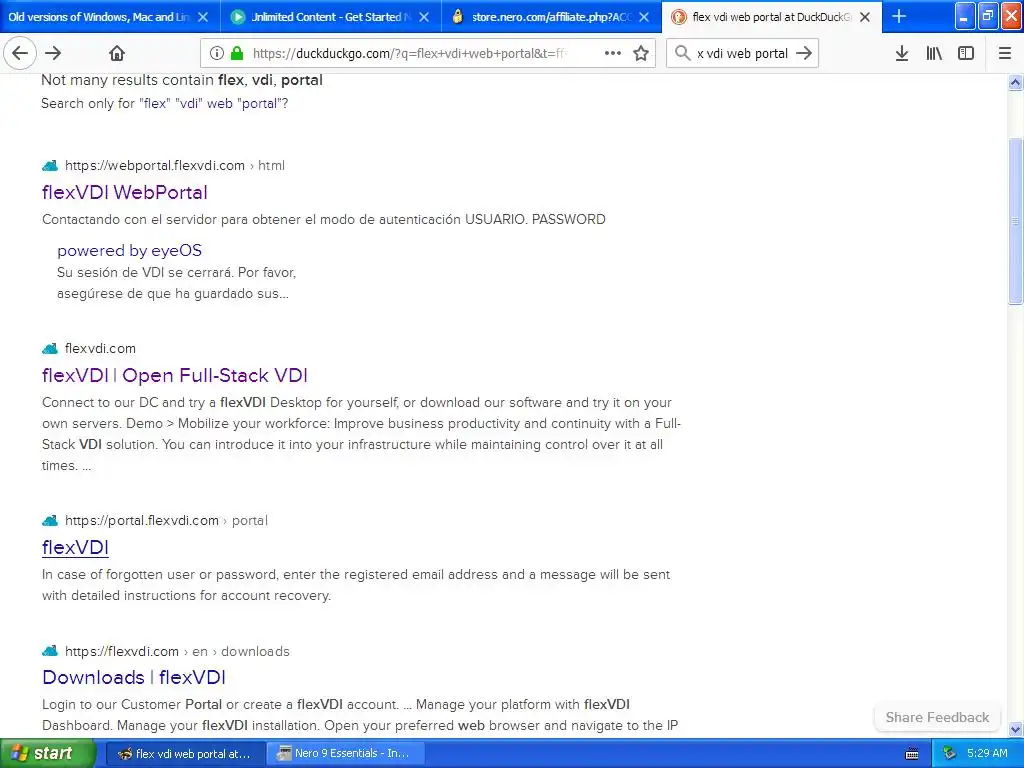Open the underlined 'flexVDI' portal result
The height and width of the screenshot is (768, 1024).
click(x=75, y=547)
